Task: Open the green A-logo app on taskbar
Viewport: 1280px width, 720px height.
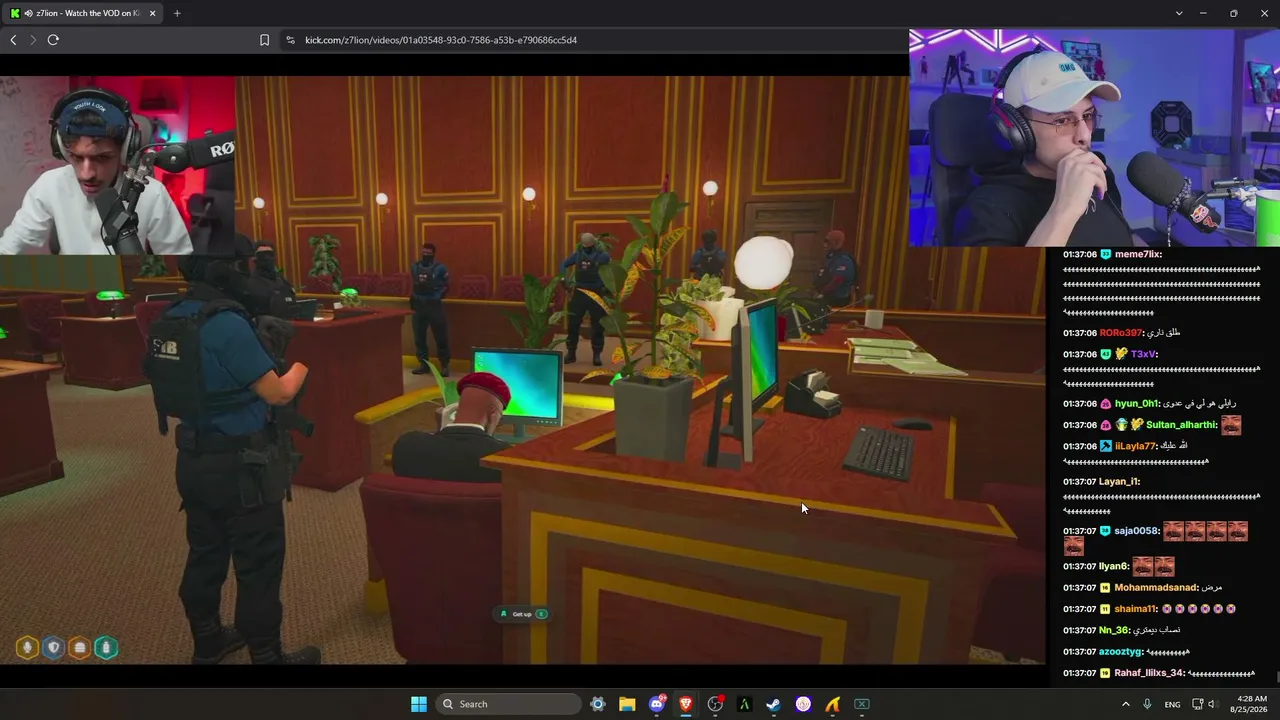Action: [744, 704]
